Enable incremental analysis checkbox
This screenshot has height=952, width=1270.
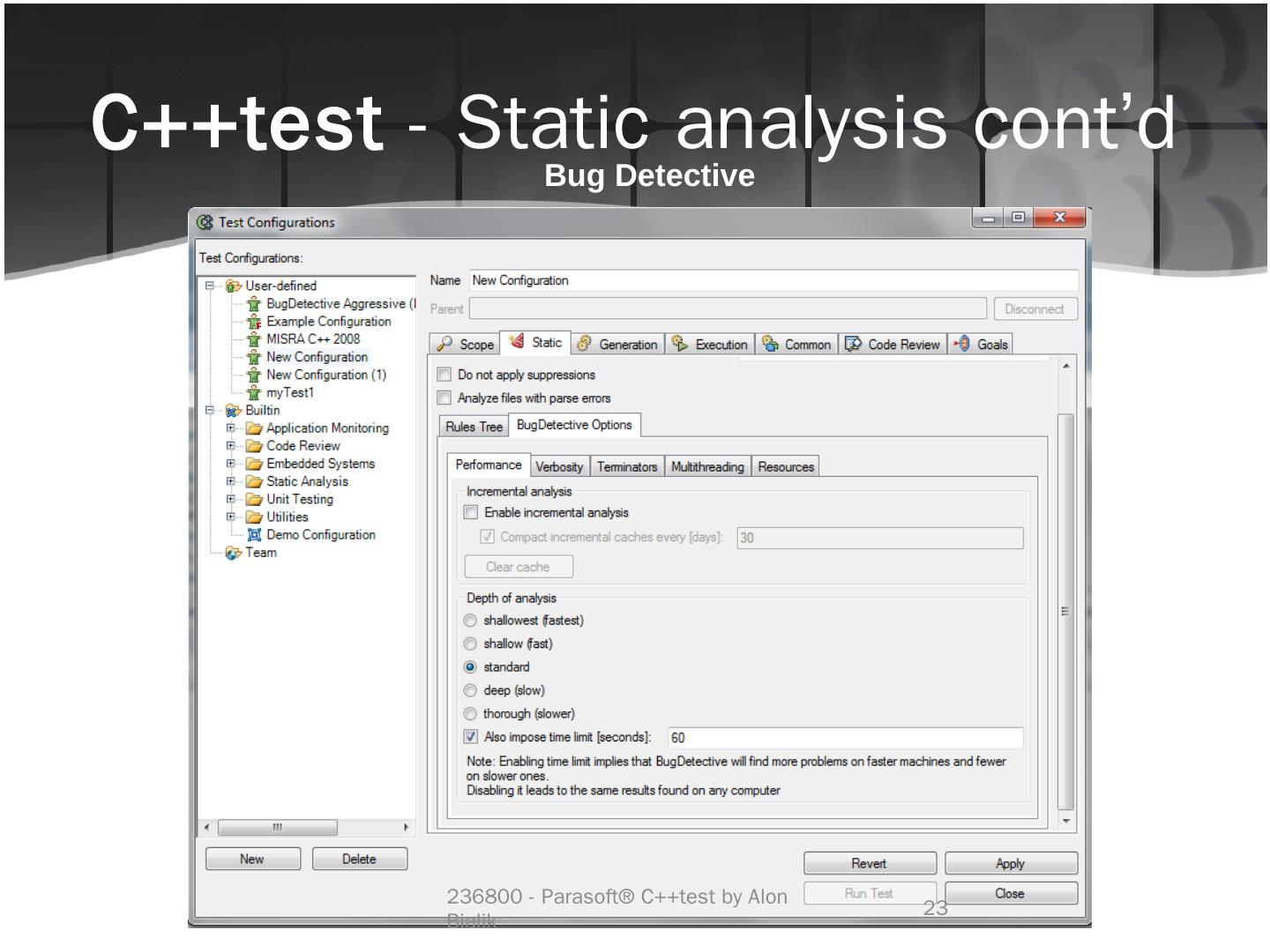pyautogui.click(x=471, y=512)
